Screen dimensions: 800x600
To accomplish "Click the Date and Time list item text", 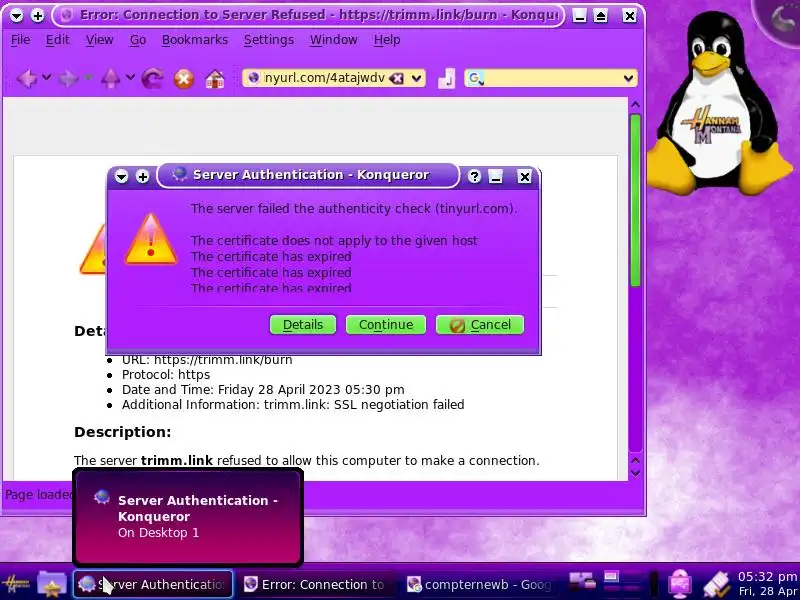I will click(263, 390).
